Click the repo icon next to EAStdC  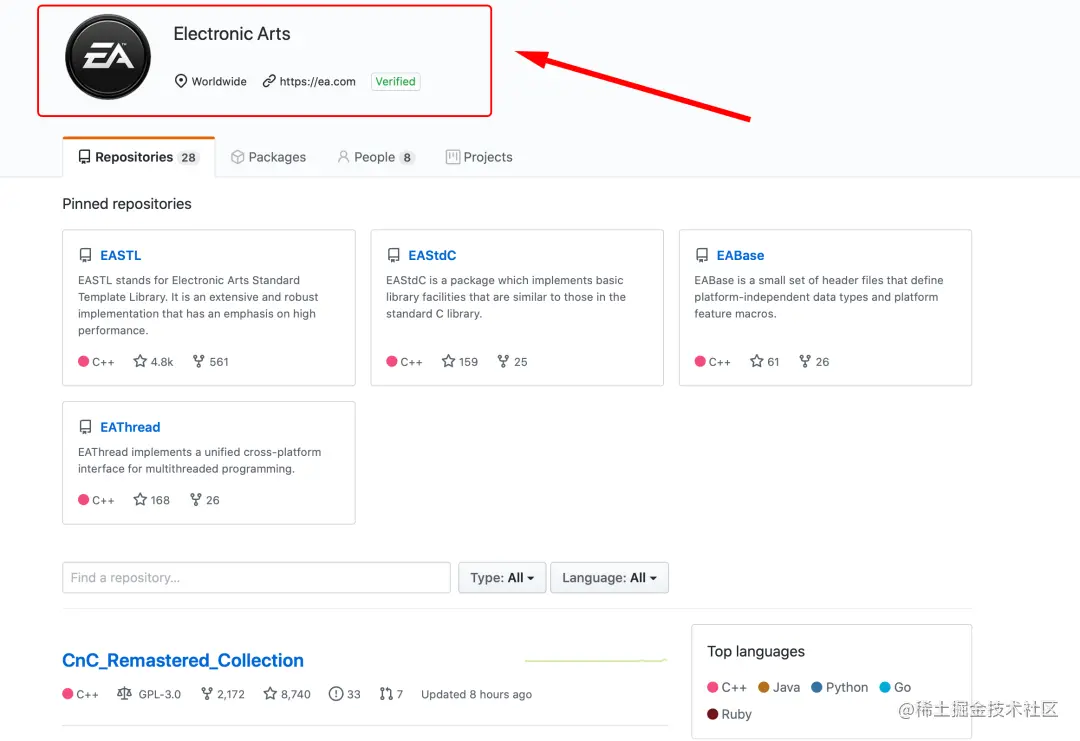(393, 255)
